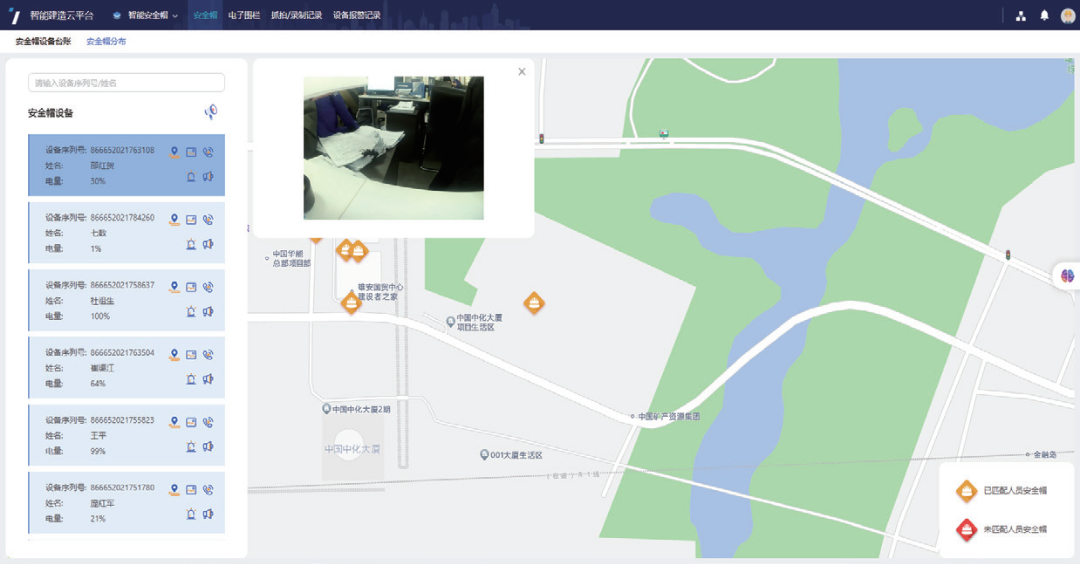Click the 智能建造云平台 logo
This screenshot has height=564, width=1080.
[x=52, y=15]
